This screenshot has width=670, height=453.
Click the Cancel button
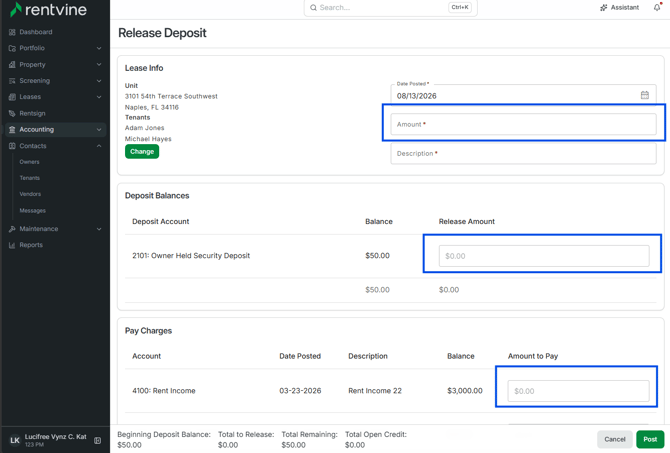click(614, 439)
